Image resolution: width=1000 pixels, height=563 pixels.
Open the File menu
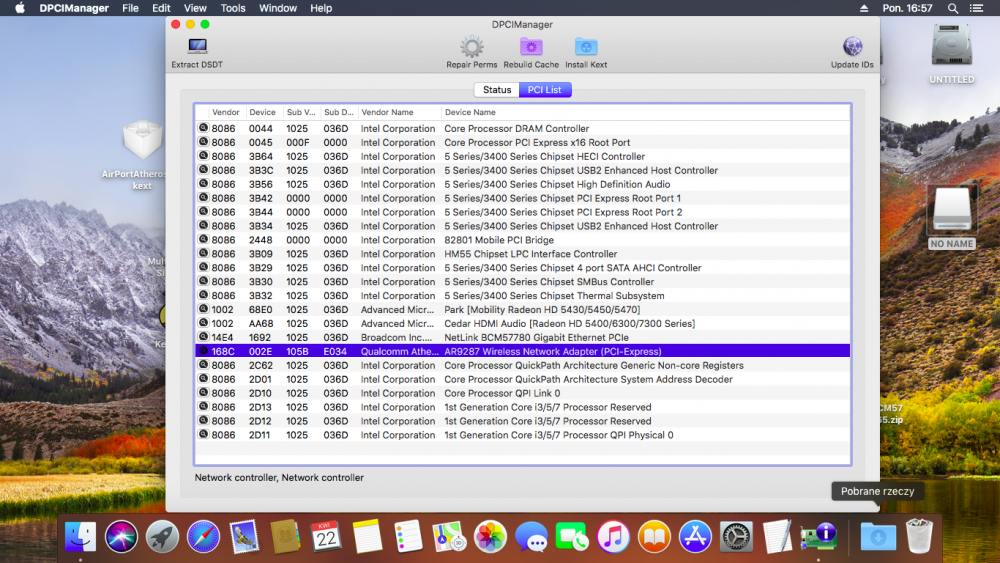click(x=130, y=8)
